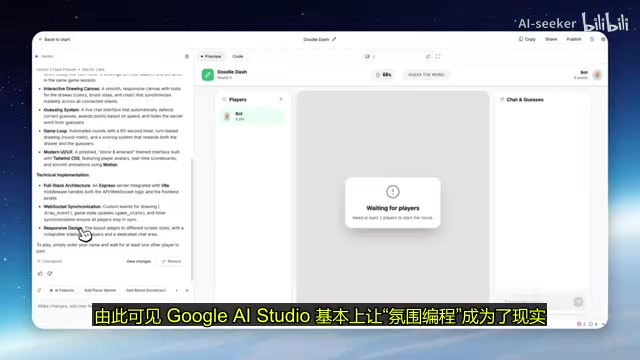Click the thumbs down icon

point(50,273)
